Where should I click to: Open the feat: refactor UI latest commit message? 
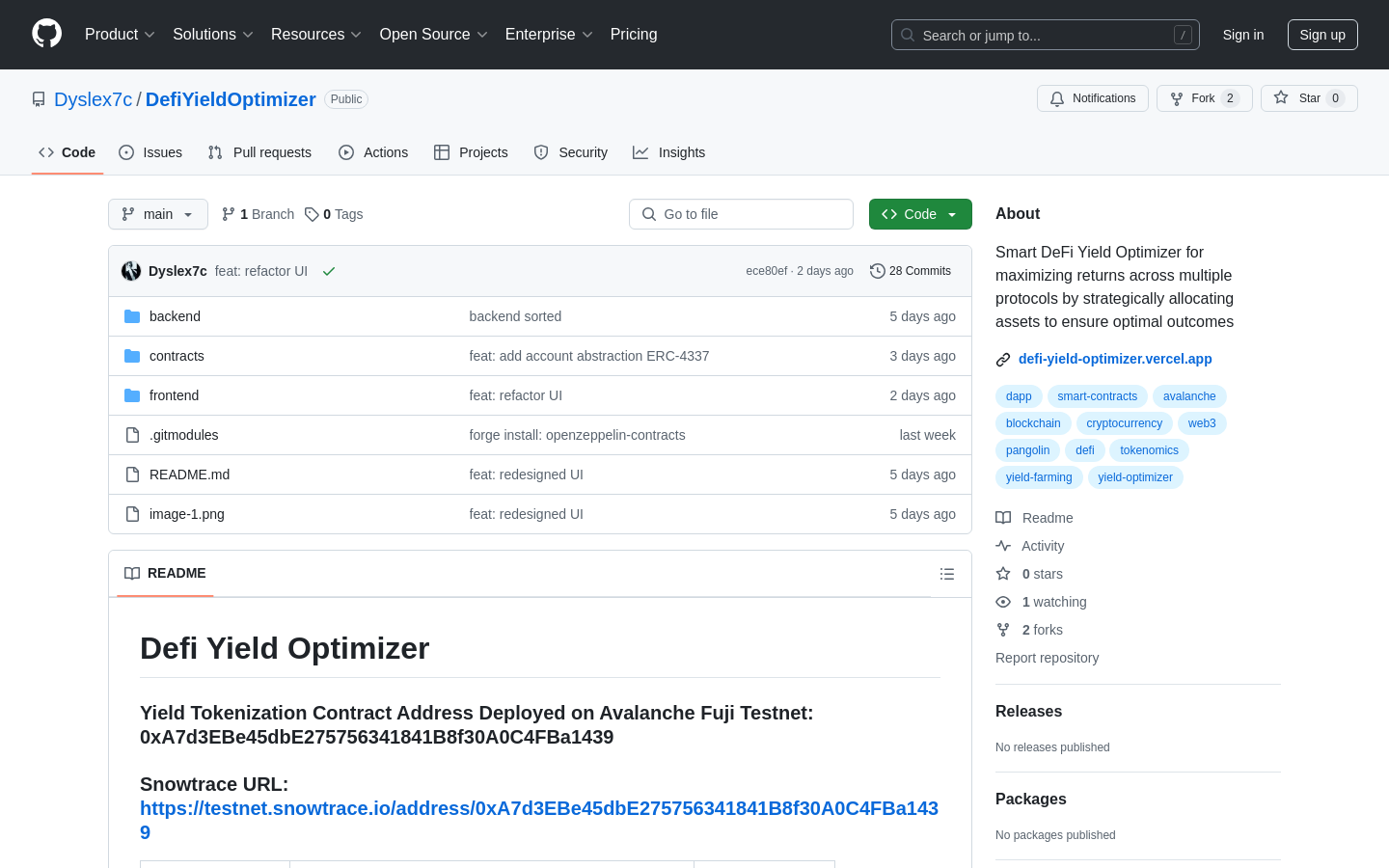point(261,271)
